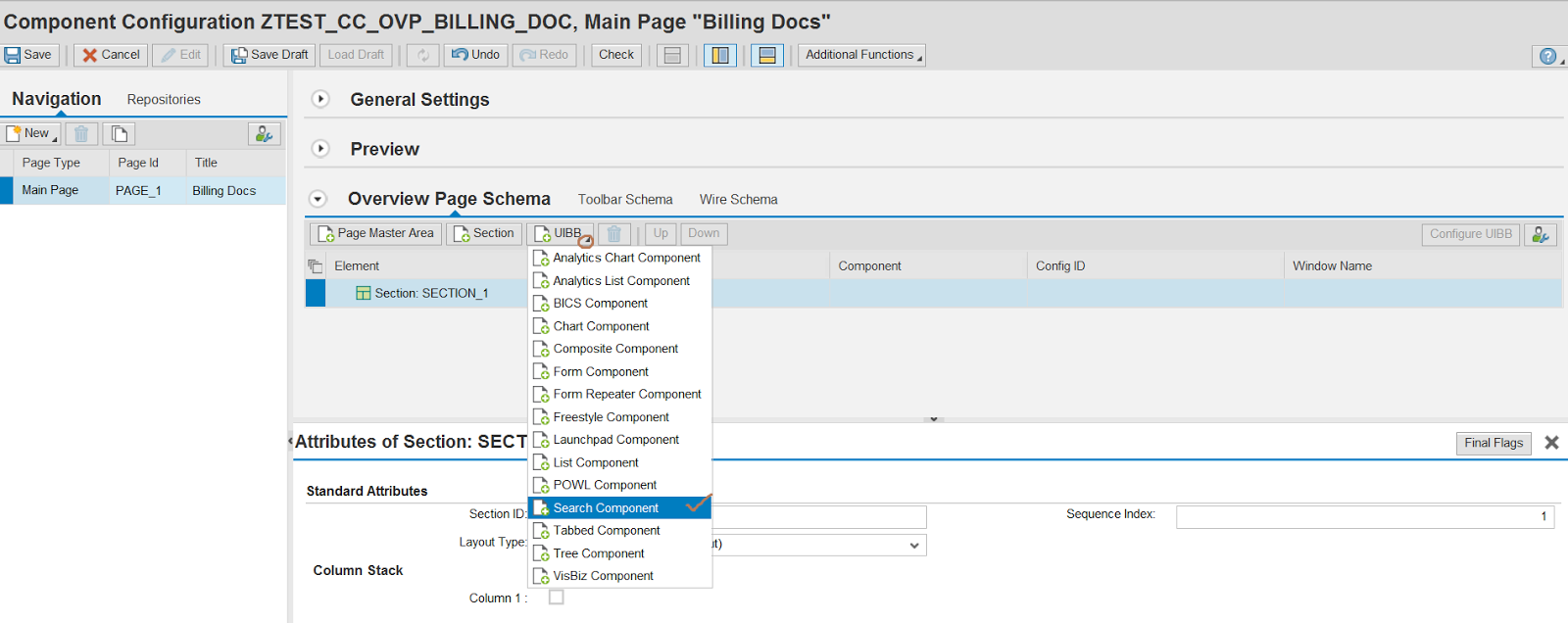Viewport: 1568px width, 623px height.
Task: Click the copy page icon in Navigation
Action: click(x=120, y=134)
